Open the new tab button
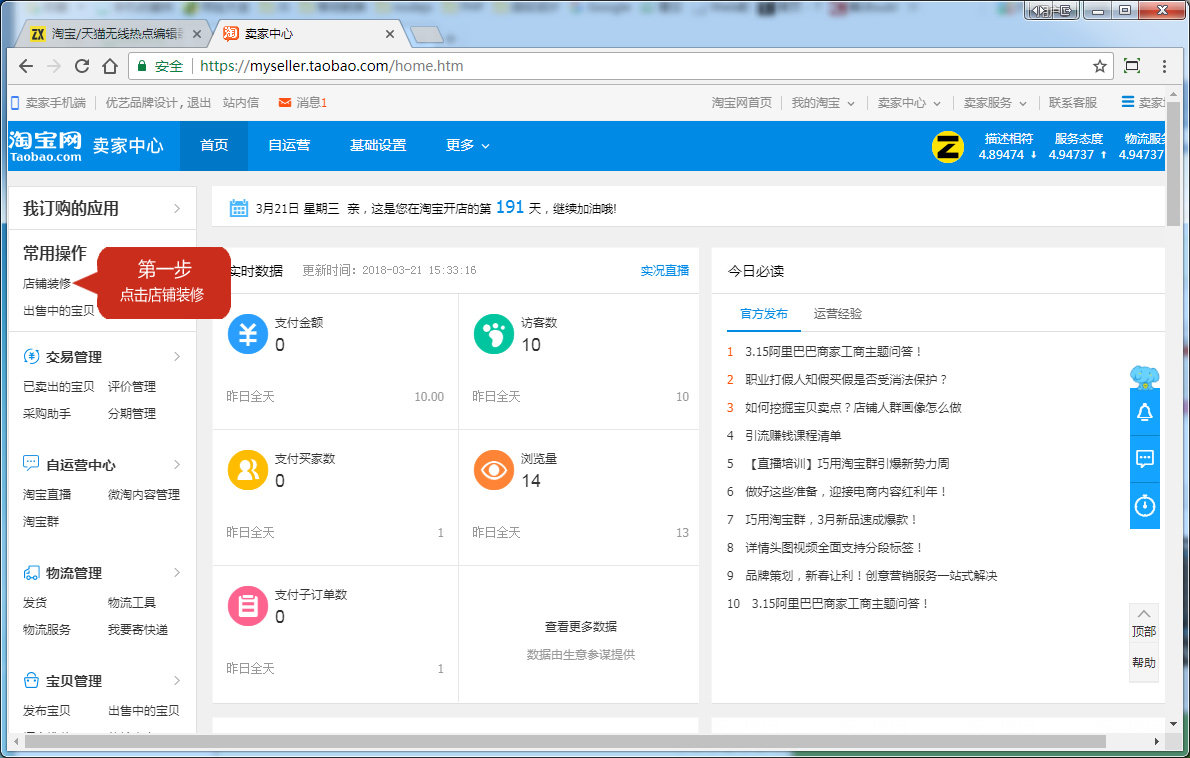This screenshot has width=1190, height=758. tap(427, 34)
